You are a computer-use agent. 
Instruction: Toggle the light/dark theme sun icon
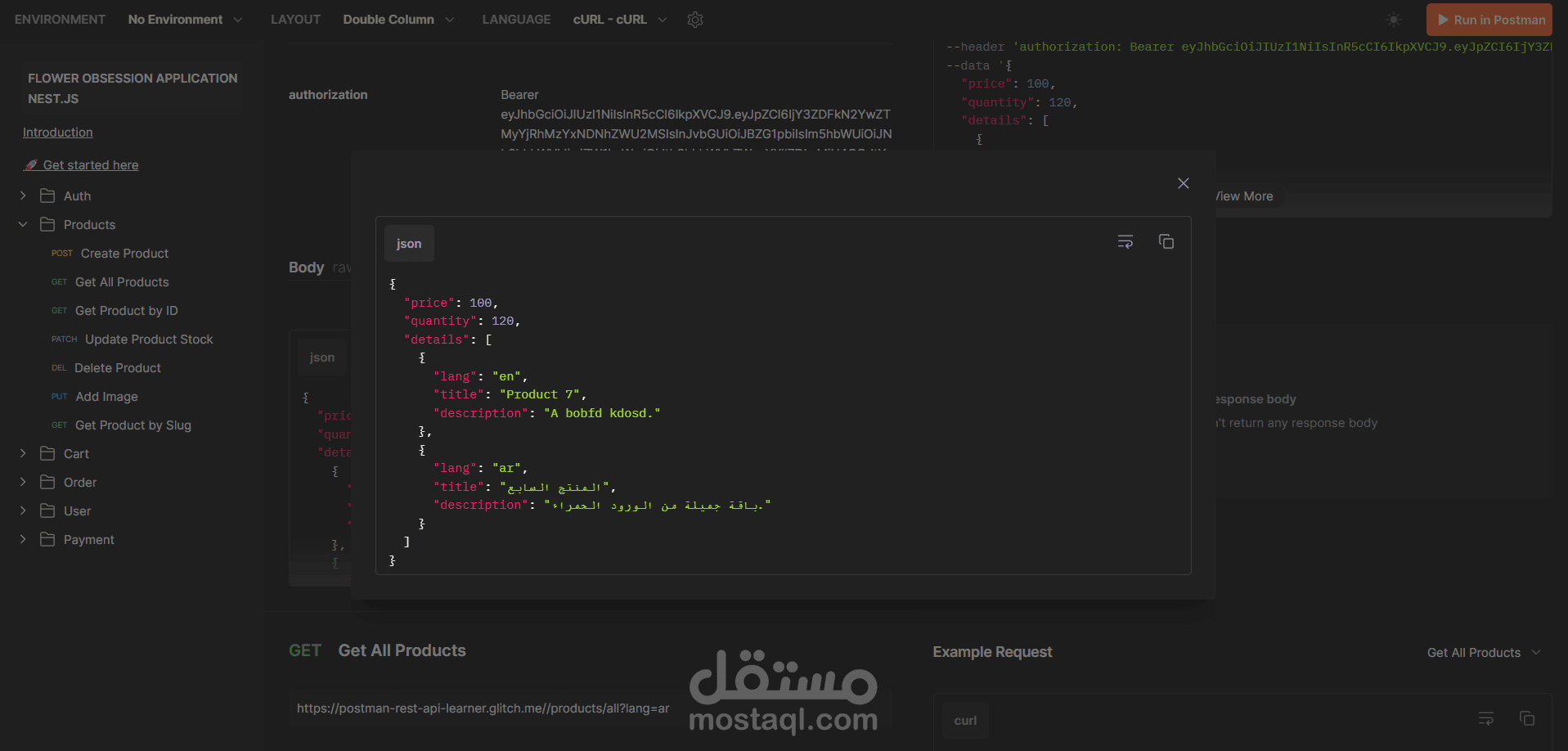pyautogui.click(x=1394, y=20)
